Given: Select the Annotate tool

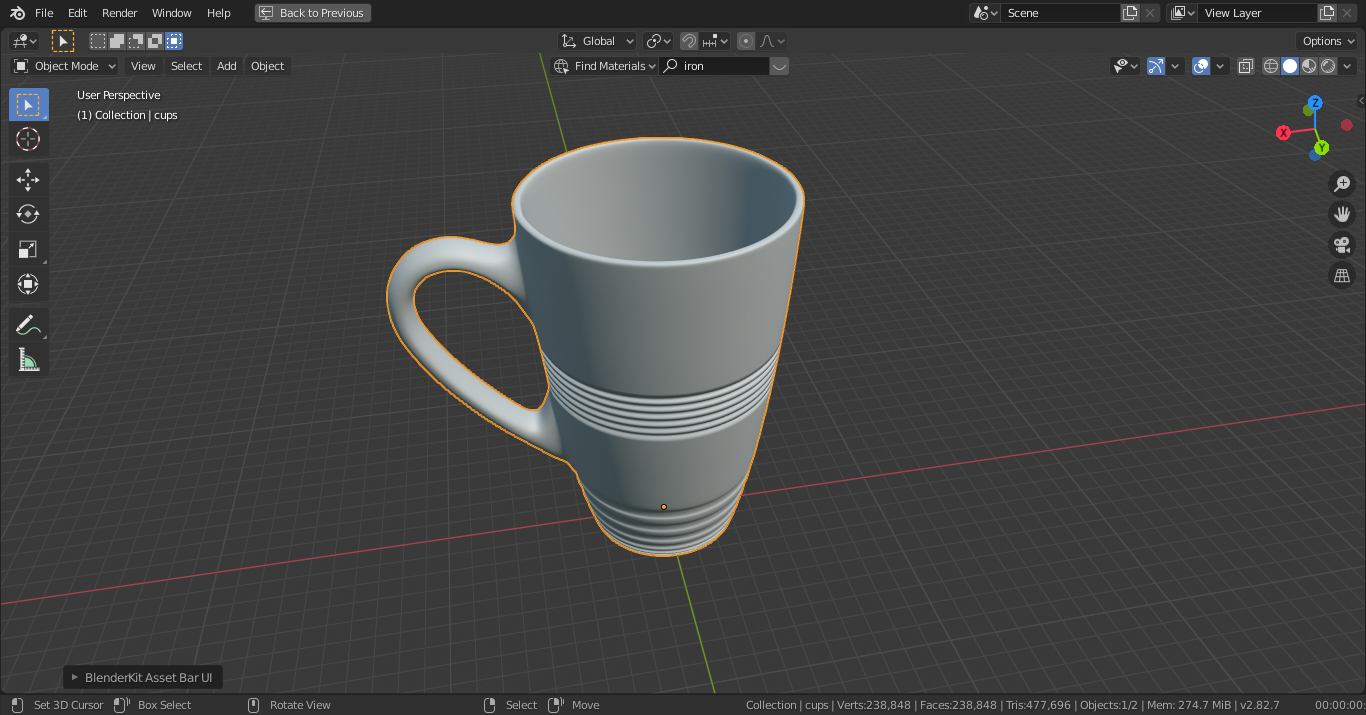Looking at the screenshot, I should (28, 324).
